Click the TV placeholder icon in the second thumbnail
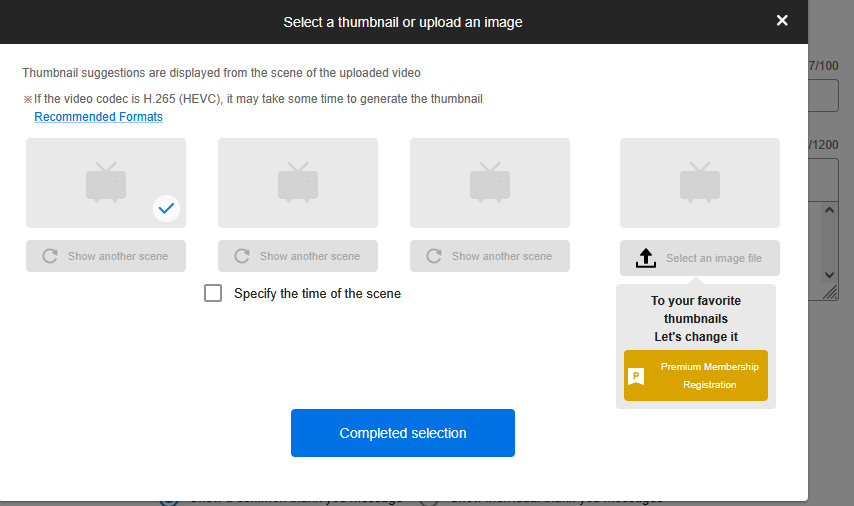Screen dimensions: 854x506 298,183
